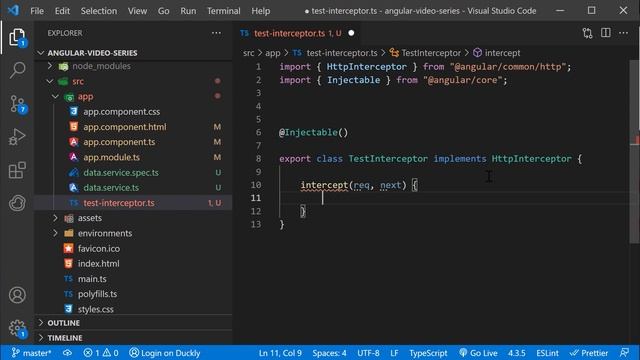Click Login on Duckly in status bar
The height and width of the screenshot is (360, 640).
tap(165, 353)
